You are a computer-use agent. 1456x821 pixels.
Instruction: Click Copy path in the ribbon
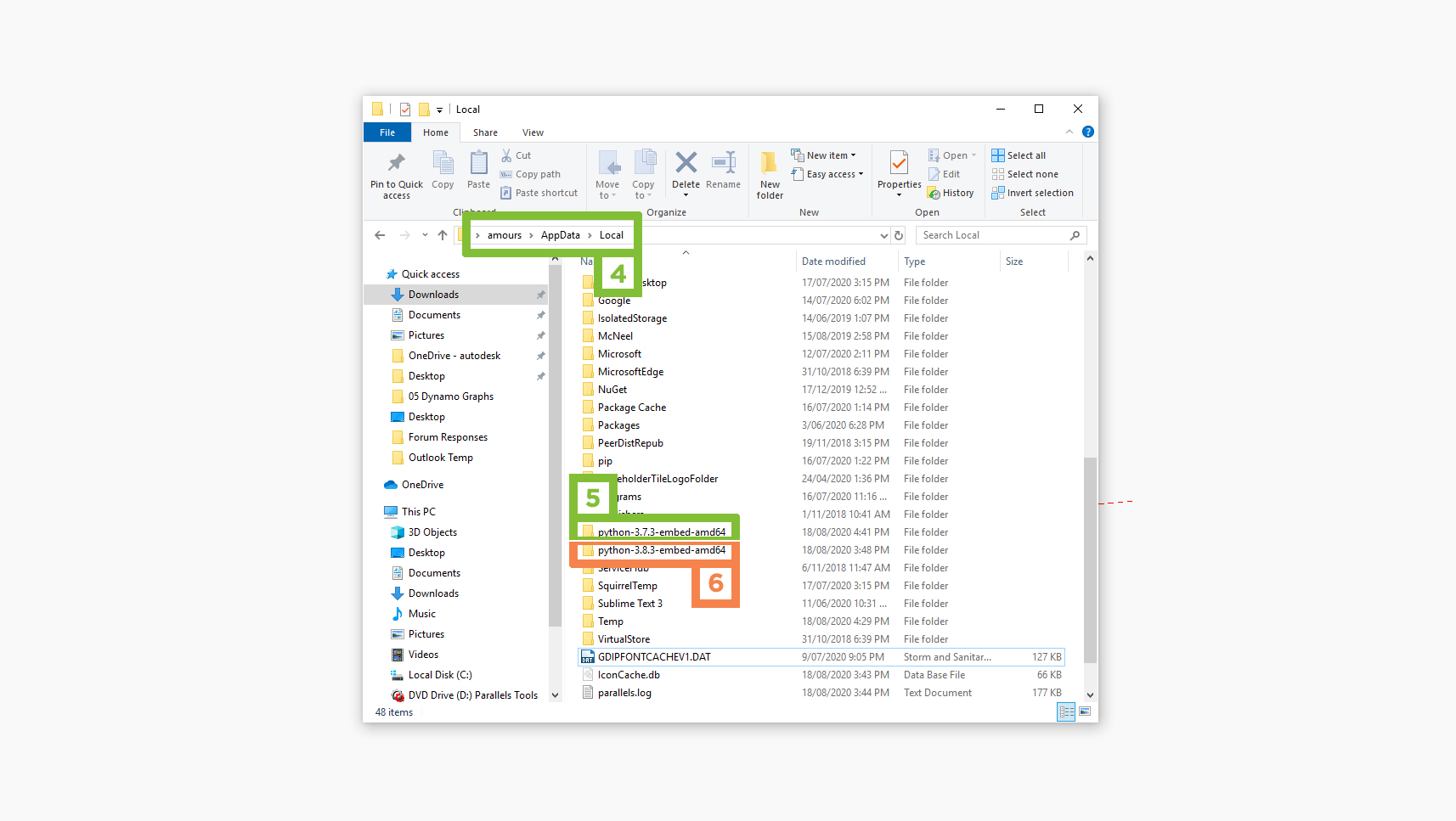[530, 174]
